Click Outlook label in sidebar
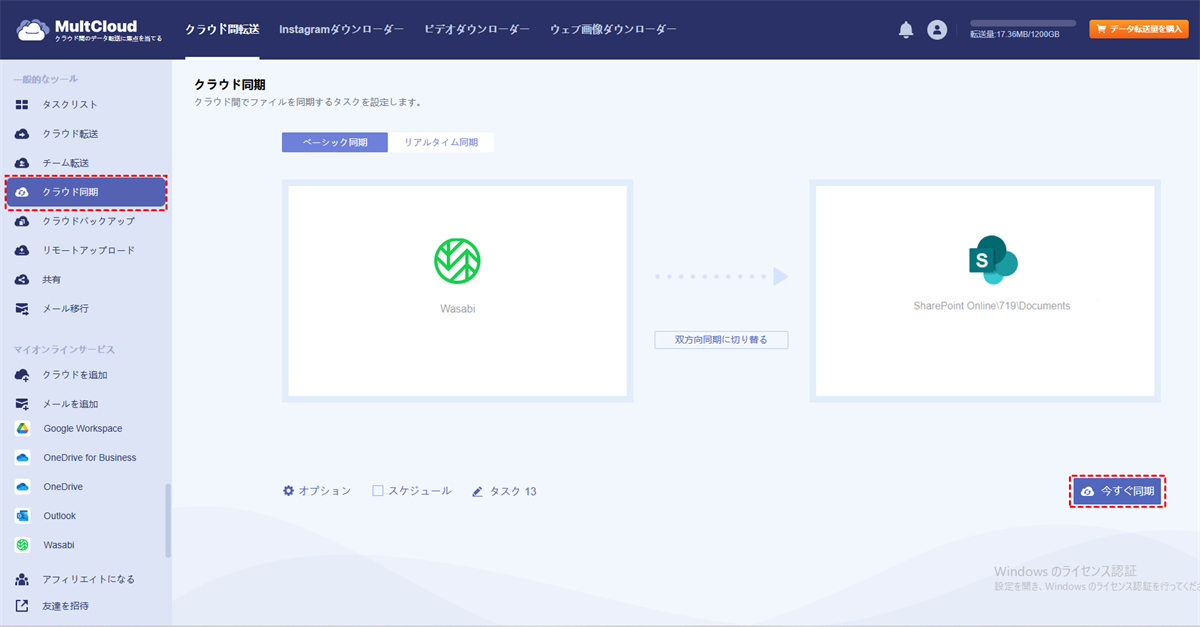Screen dimensions: 1200x627 click(x=60, y=516)
